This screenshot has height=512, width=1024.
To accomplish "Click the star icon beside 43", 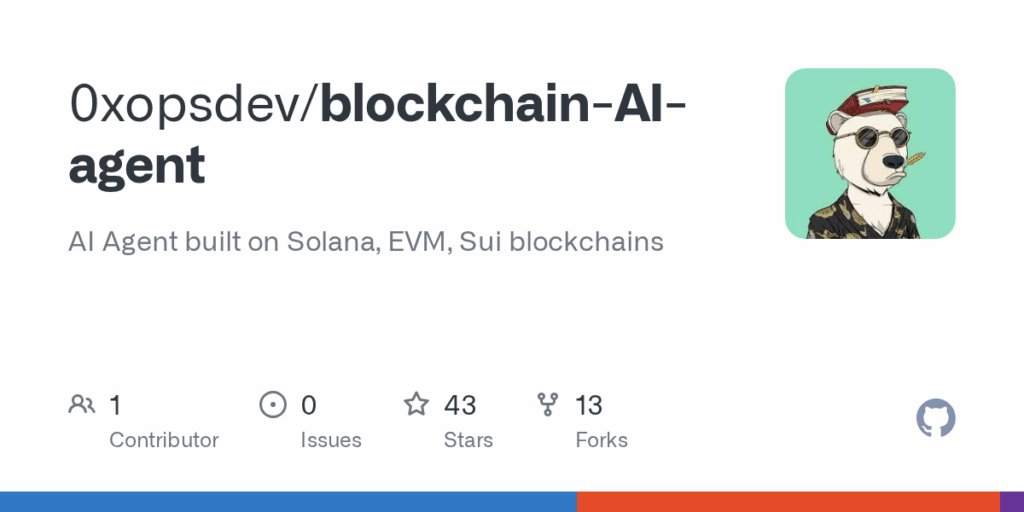I will 416,404.
